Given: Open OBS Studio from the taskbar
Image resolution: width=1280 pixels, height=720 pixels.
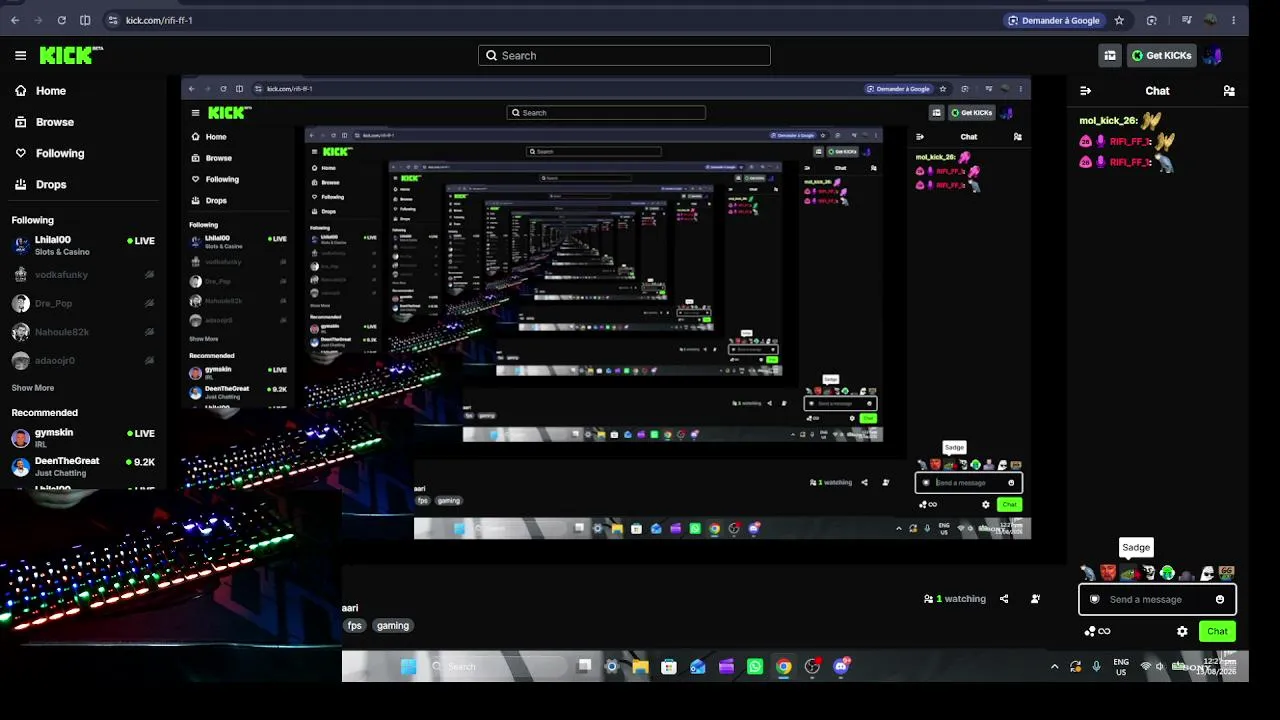Looking at the screenshot, I should [812, 667].
